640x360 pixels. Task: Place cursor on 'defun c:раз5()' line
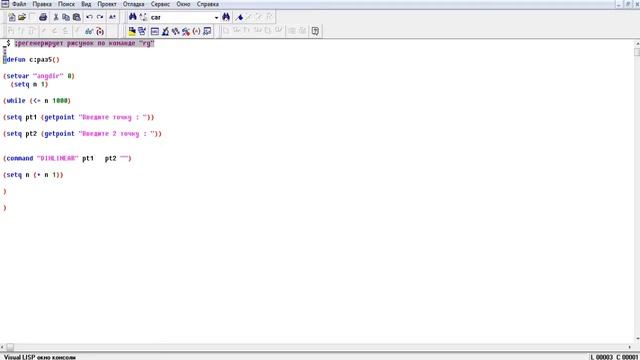[x=31, y=60]
